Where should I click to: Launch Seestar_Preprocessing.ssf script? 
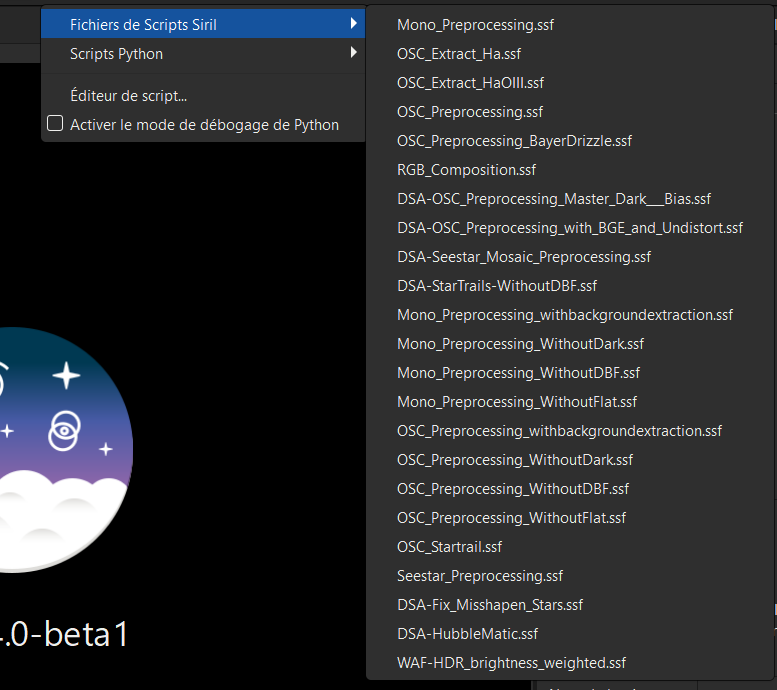(x=479, y=575)
